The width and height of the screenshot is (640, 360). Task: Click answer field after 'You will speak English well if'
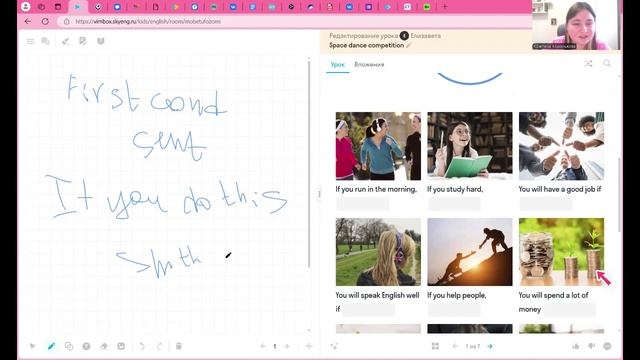click(x=368, y=309)
